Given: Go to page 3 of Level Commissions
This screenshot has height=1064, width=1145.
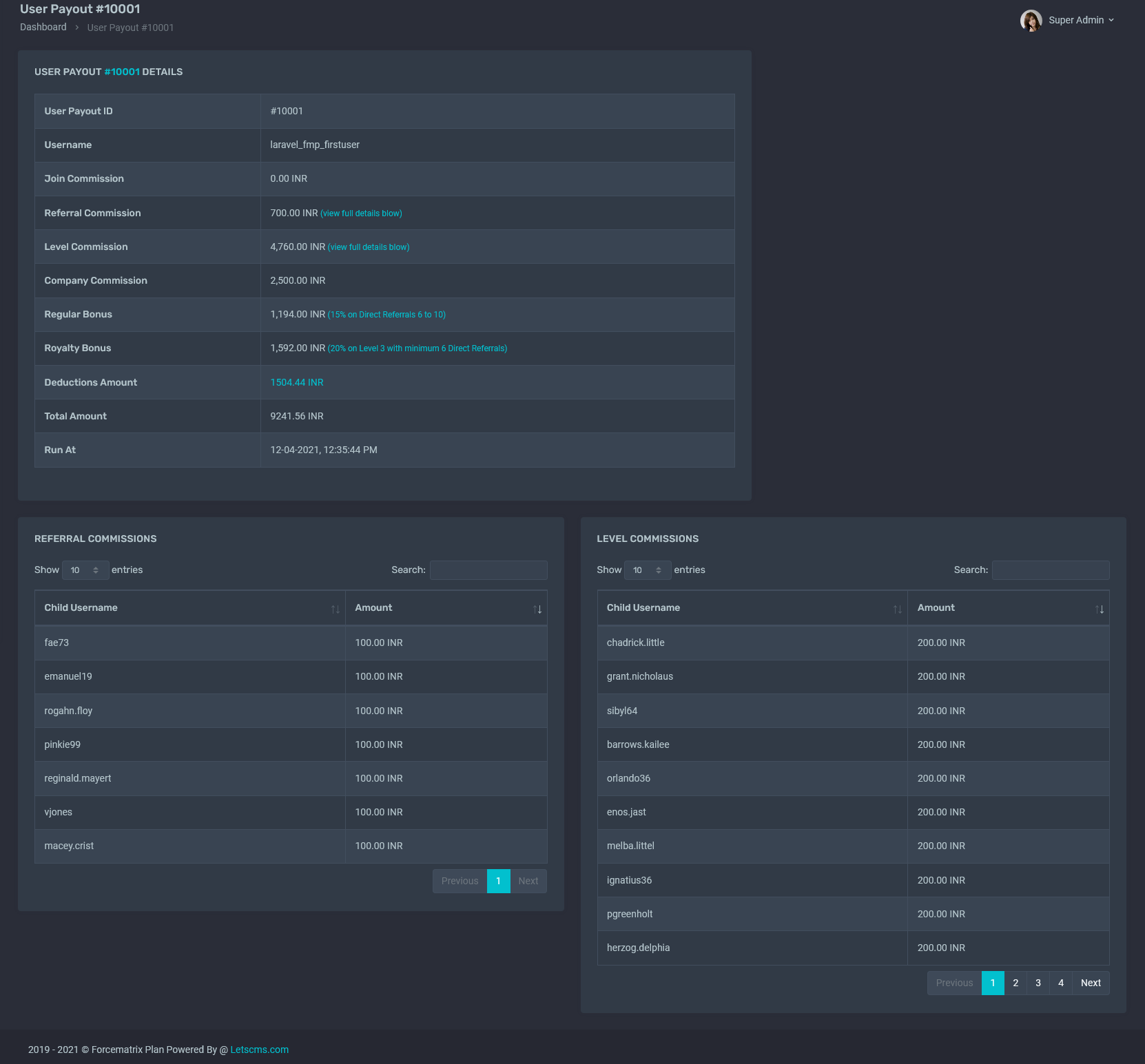Looking at the screenshot, I should pos(1038,983).
